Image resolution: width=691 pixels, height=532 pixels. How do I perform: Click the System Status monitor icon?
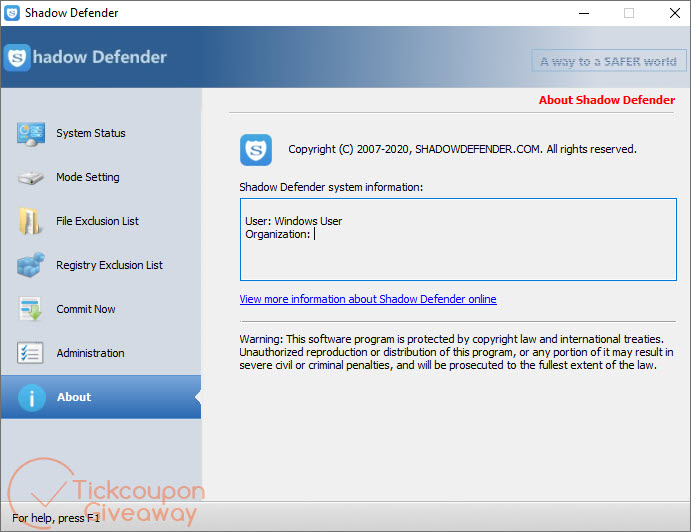point(30,134)
